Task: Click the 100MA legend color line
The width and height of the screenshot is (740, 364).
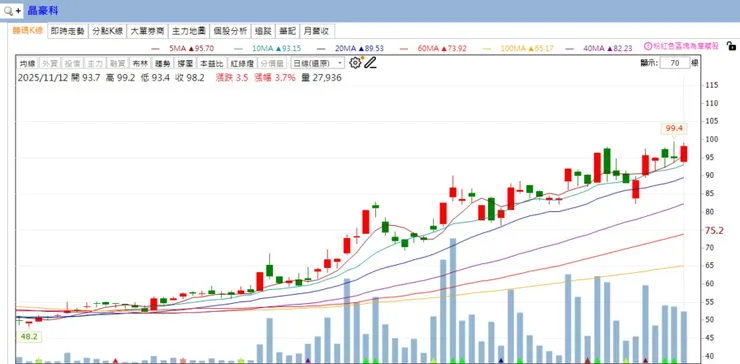Action: coord(487,48)
